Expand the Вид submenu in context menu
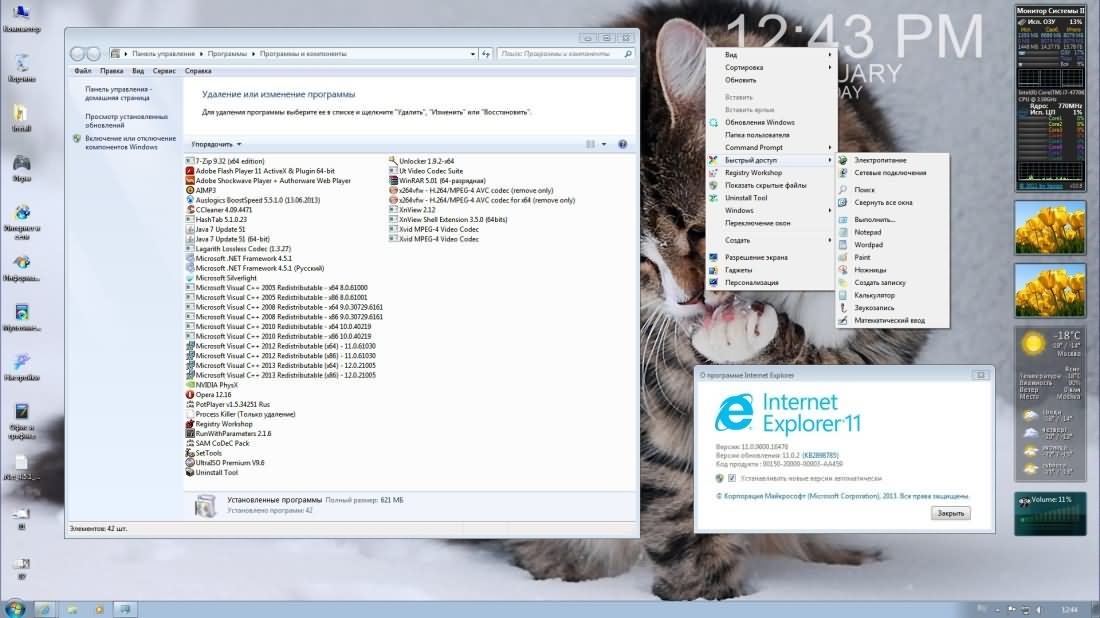1100x618 pixels. tap(771, 55)
